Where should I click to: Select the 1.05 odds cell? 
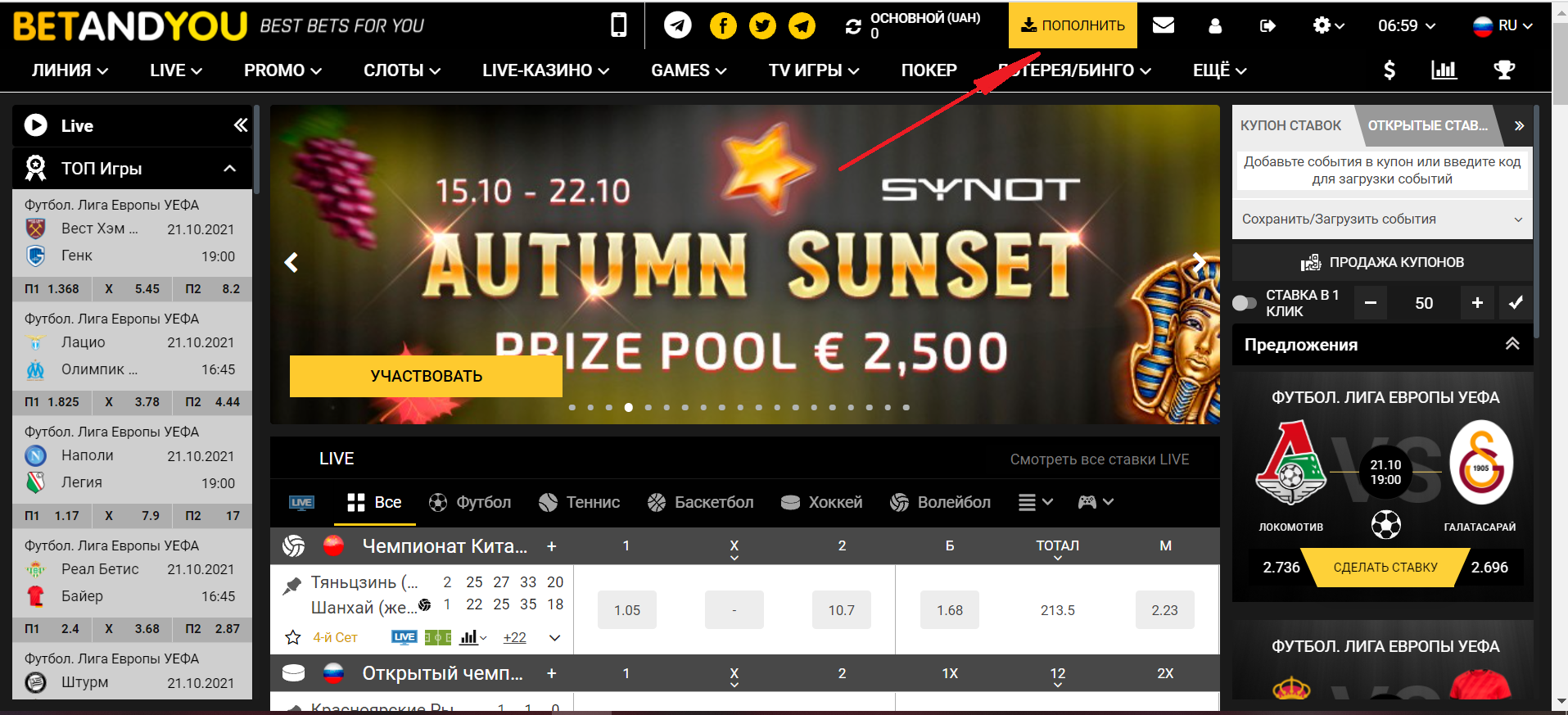coord(627,610)
